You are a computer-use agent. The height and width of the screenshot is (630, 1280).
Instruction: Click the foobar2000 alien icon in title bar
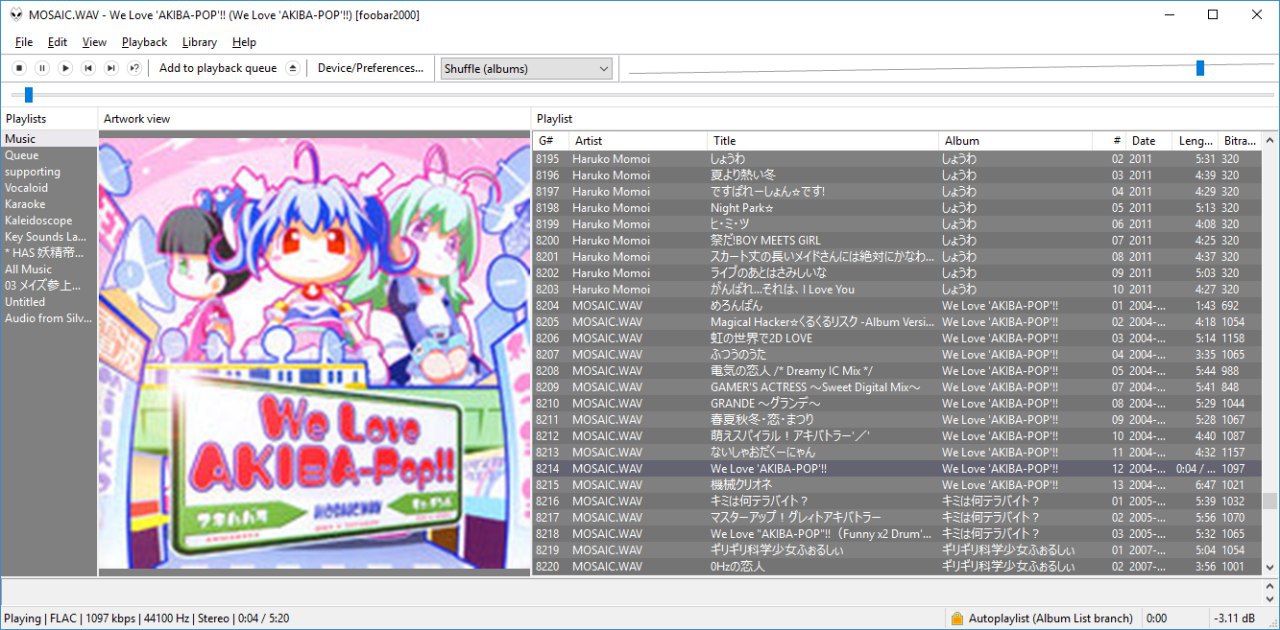(16, 15)
